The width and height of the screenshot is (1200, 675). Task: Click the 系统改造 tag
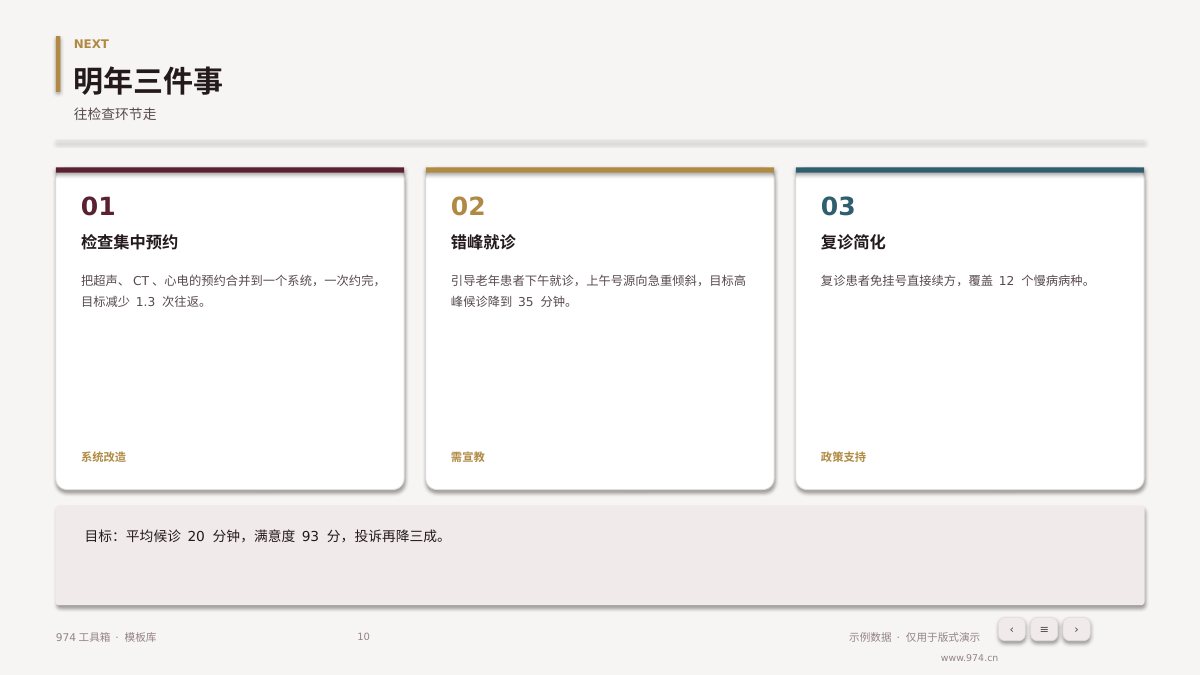coord(103,457)
